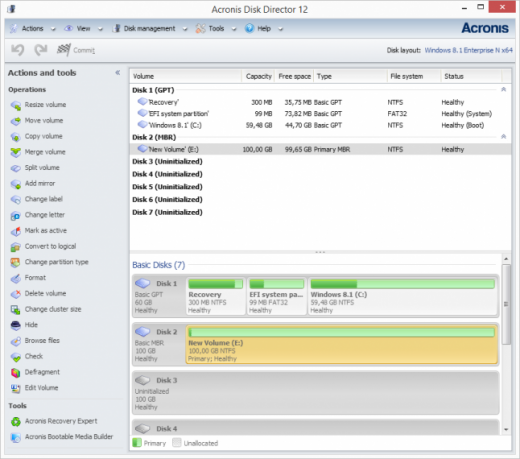Click the Hide volume icon
Image resolution: width=520 pixels, height=459 pixels.
click(x=16, y=325)
